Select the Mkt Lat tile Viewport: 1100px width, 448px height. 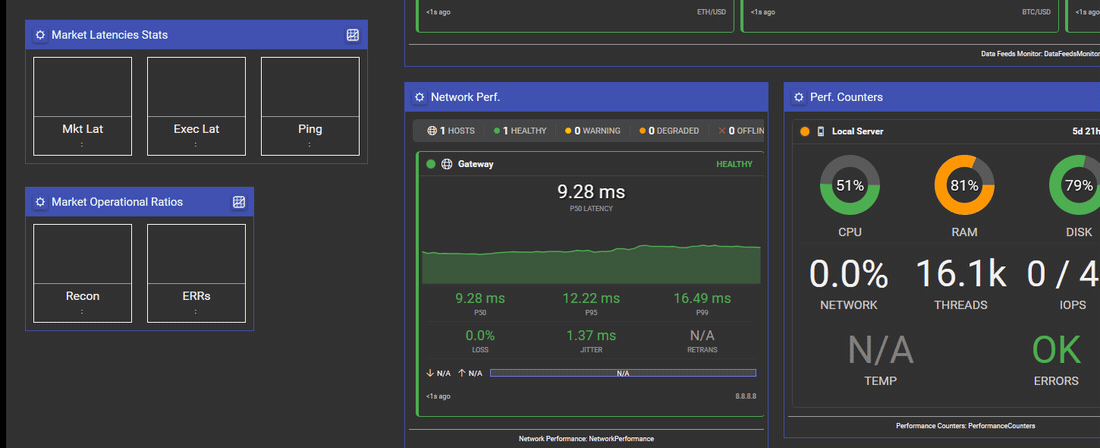pyautogui.click(x=83, y=107)
